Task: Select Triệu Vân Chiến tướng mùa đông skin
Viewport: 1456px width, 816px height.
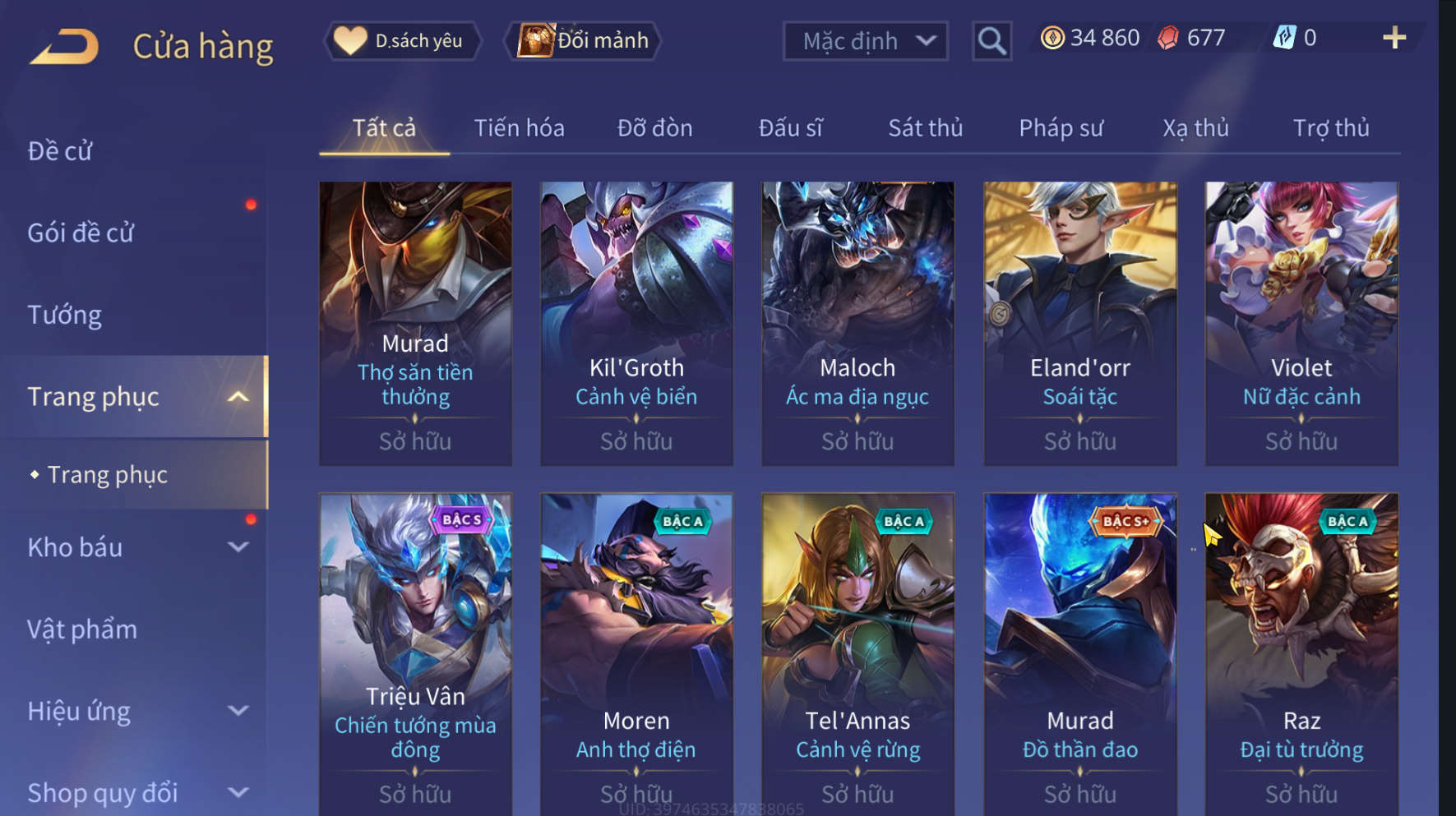Action: click(415, 654)
